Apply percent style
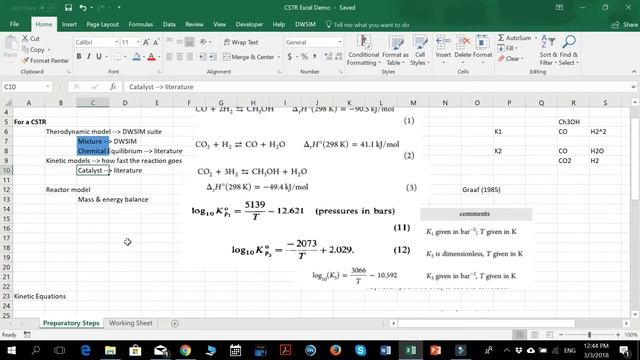This screenshot has height=360, width=640. coord(304,56)
